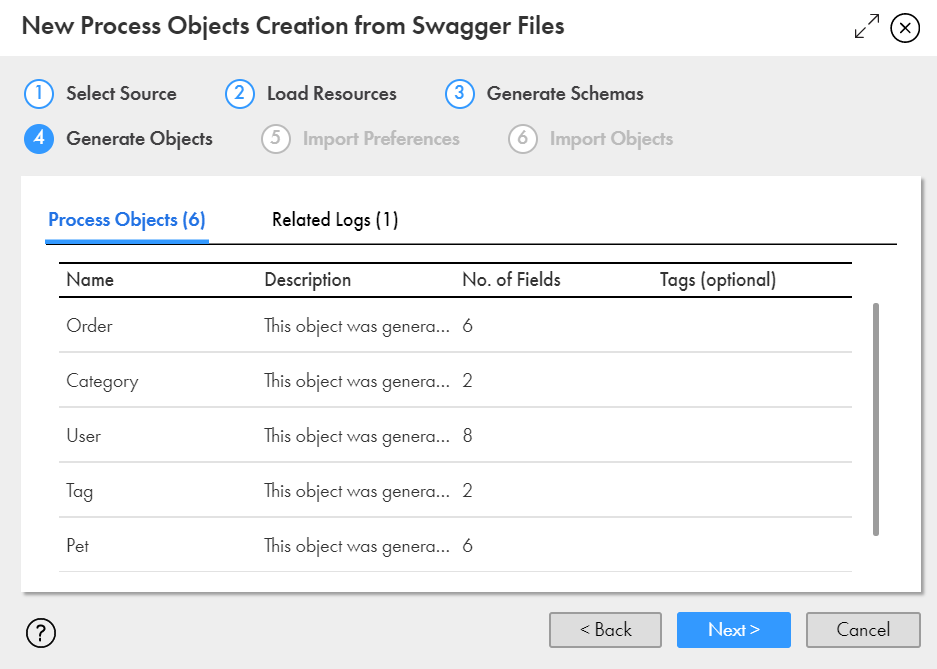Go back with the < Back button
The height and width of the screenshot is (669, 937).
click(x=605, y=630)
